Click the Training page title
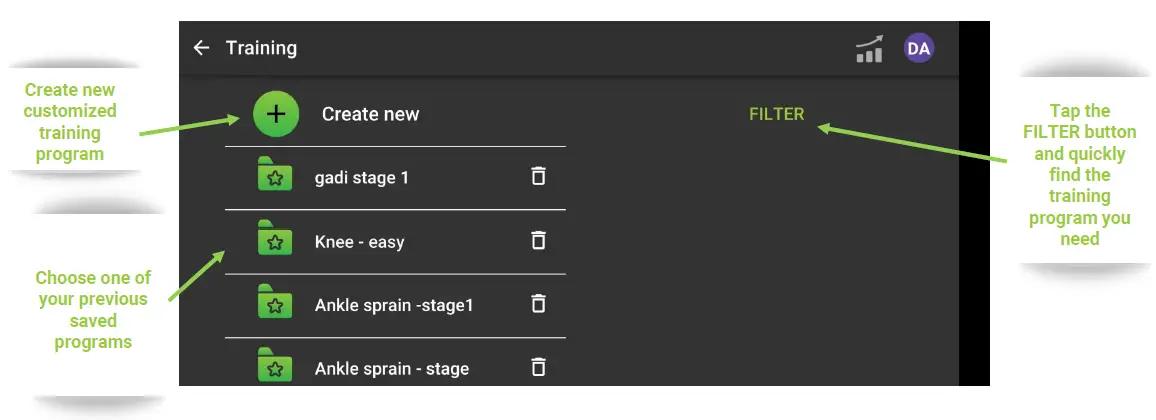 (261, 48)
